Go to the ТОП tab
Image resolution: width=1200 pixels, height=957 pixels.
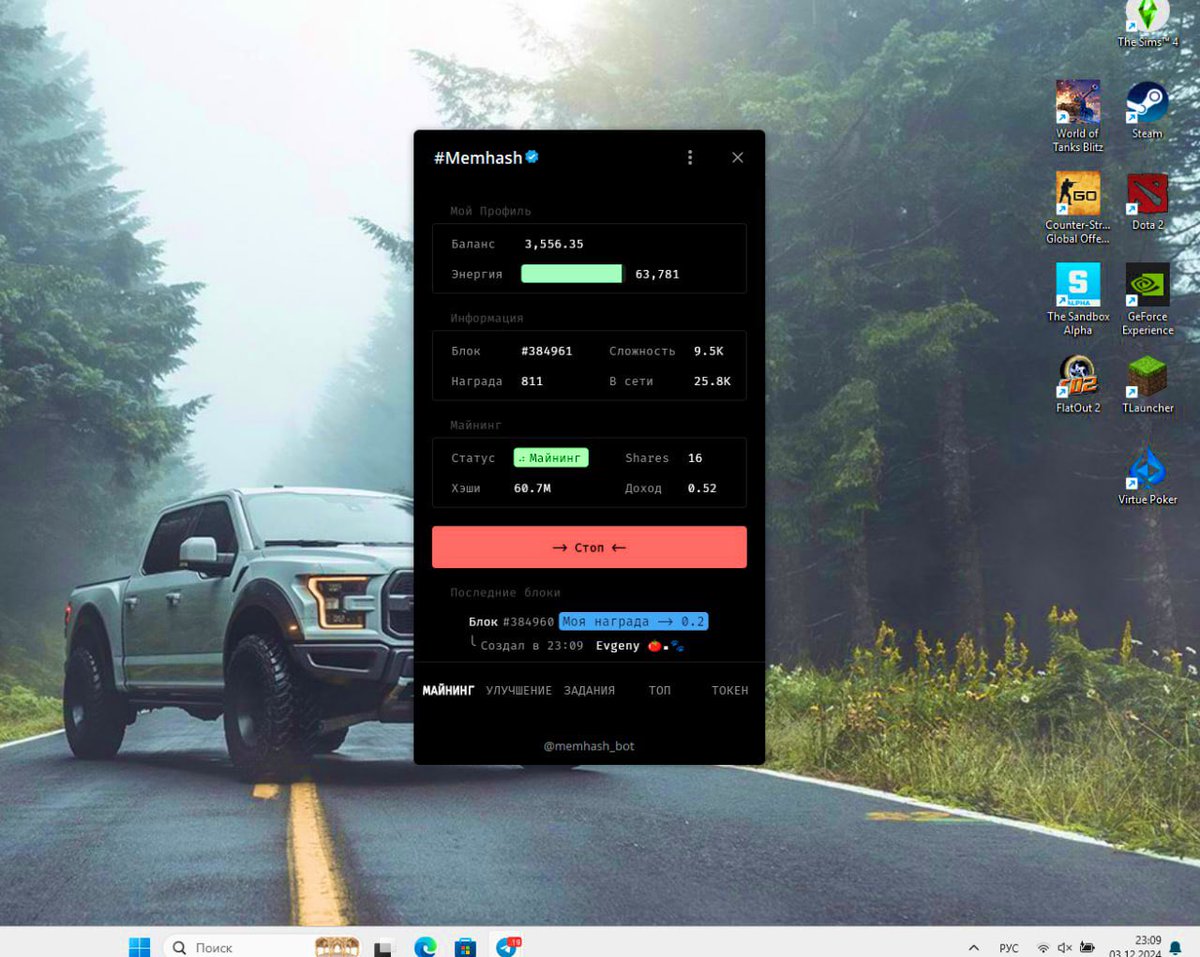(660, 690)
